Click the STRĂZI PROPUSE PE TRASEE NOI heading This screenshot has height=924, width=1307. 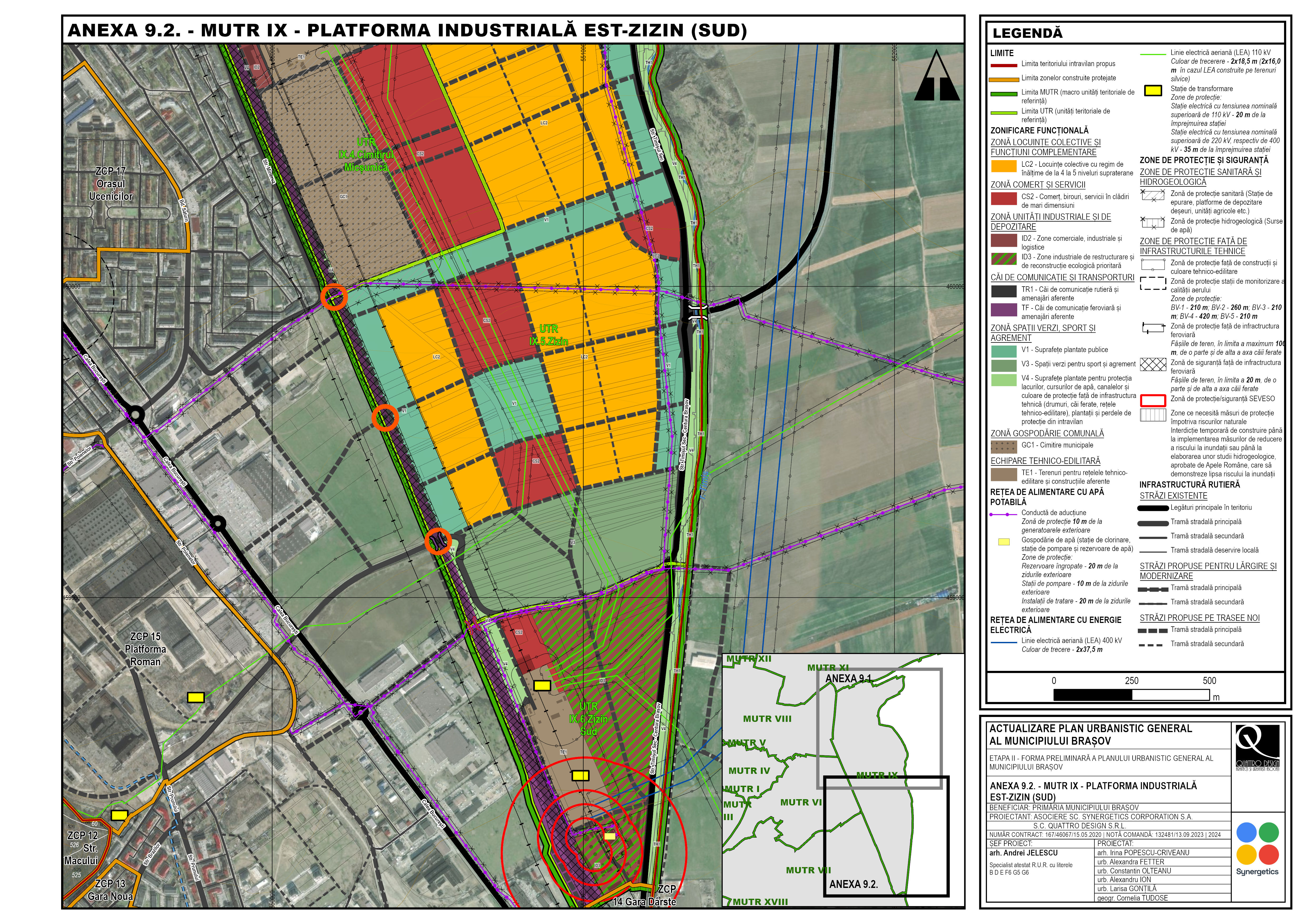coord(1200,618)
